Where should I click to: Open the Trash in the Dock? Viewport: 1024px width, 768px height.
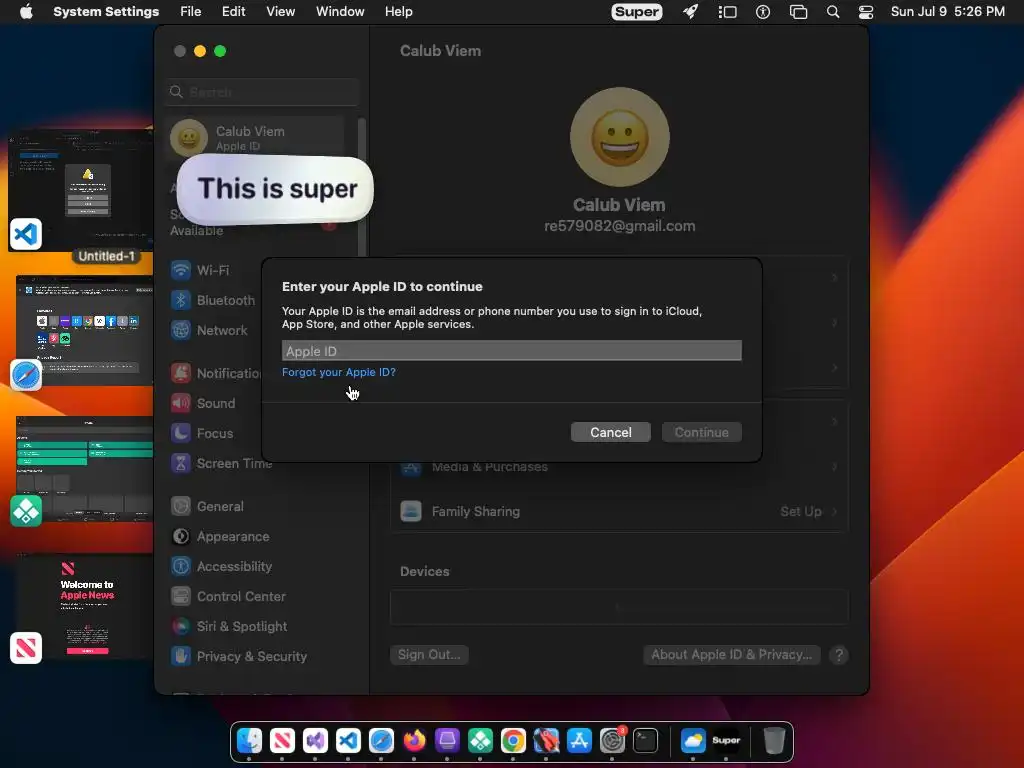pos(774,741)
